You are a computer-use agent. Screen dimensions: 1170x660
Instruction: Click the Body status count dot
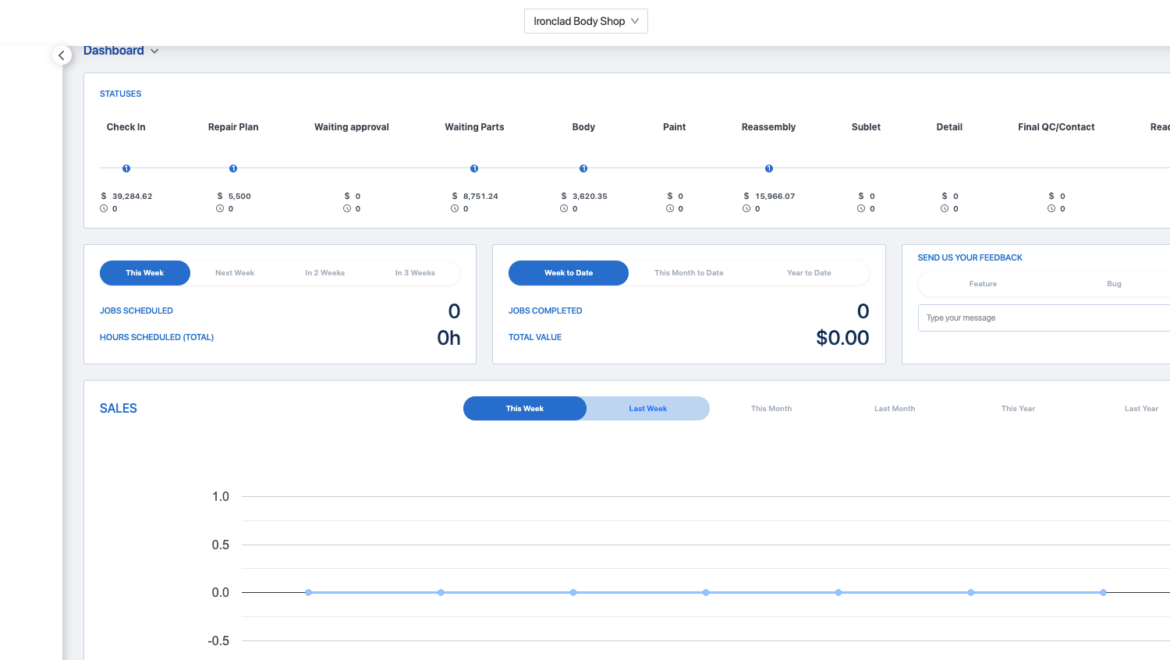pos(584,169)
